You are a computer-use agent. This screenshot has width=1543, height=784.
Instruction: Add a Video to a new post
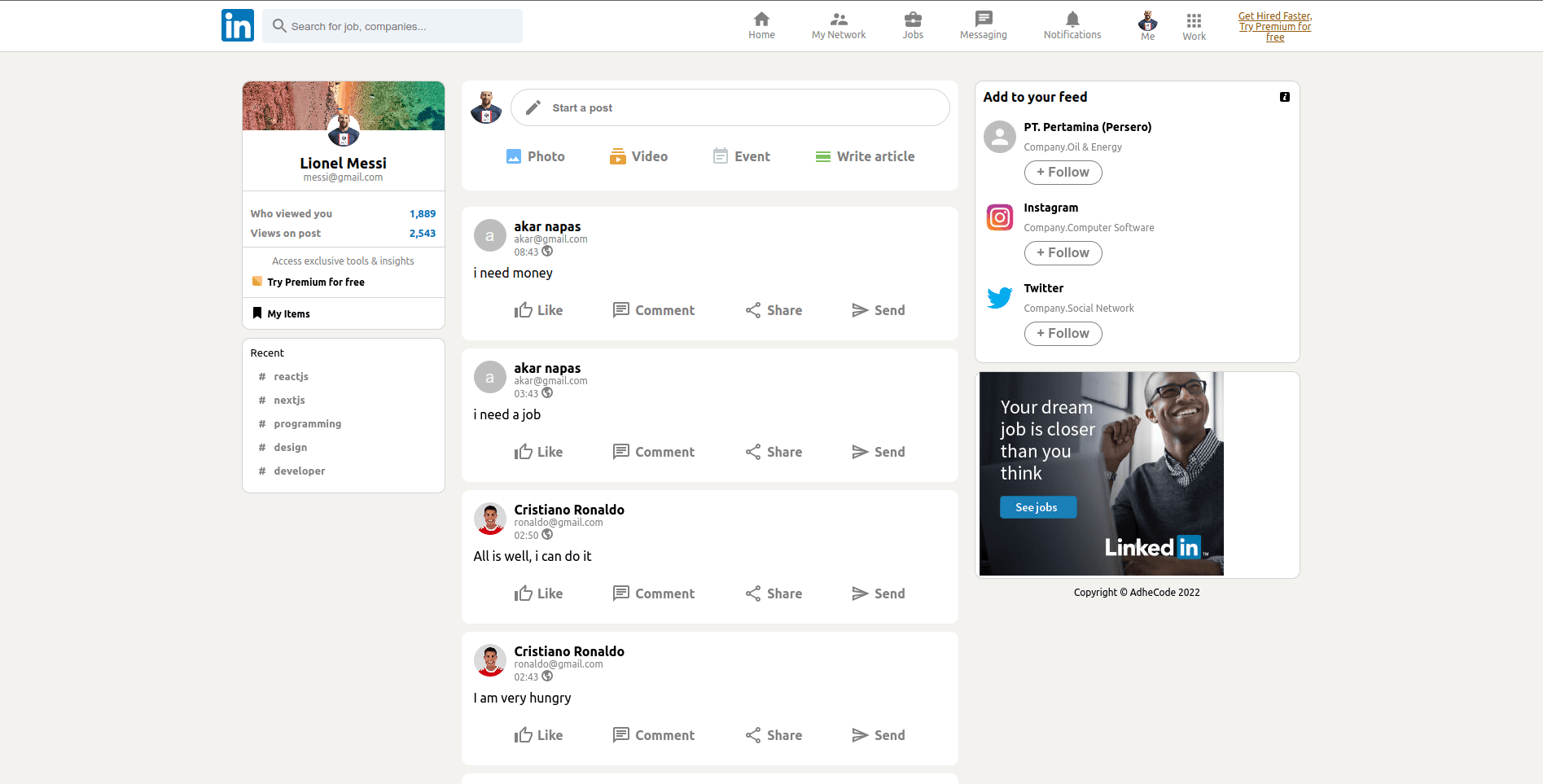tap(638, 156)
